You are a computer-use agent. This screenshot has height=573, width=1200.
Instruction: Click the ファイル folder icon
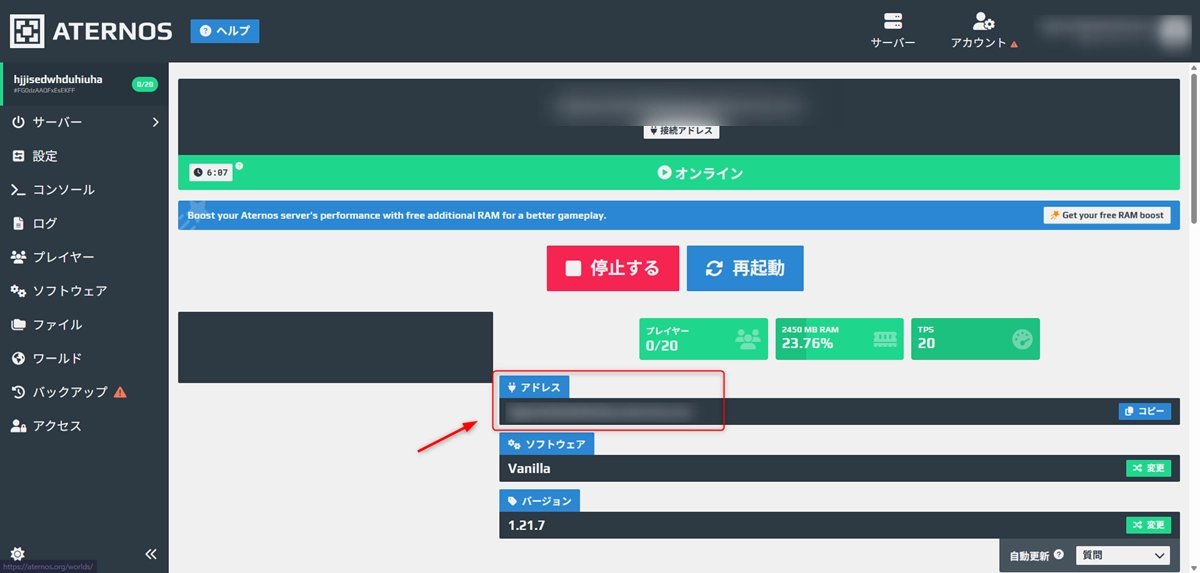18,325
